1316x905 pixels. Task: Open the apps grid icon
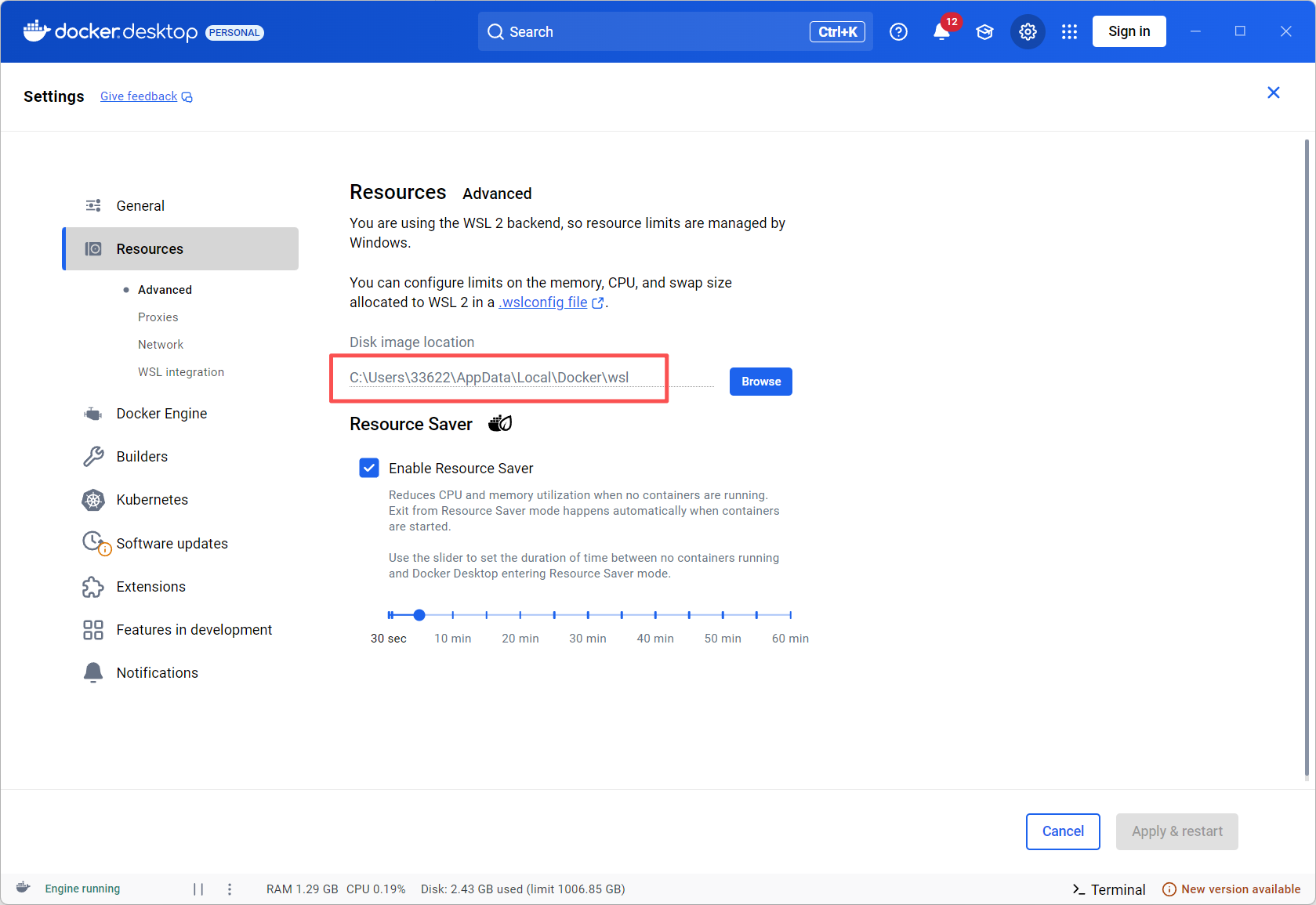click(1069, 31)
